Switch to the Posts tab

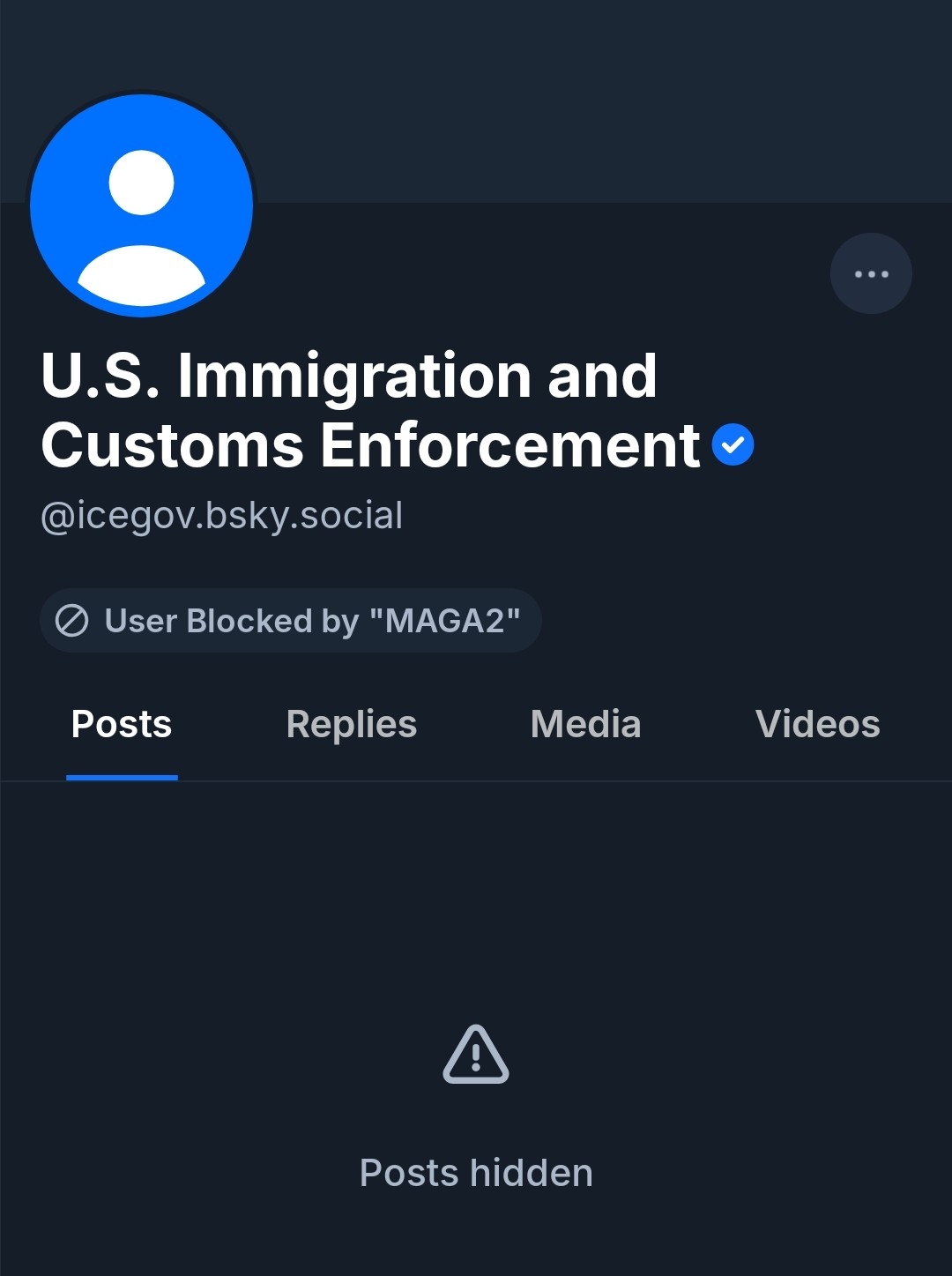click(x=122, y=724)
